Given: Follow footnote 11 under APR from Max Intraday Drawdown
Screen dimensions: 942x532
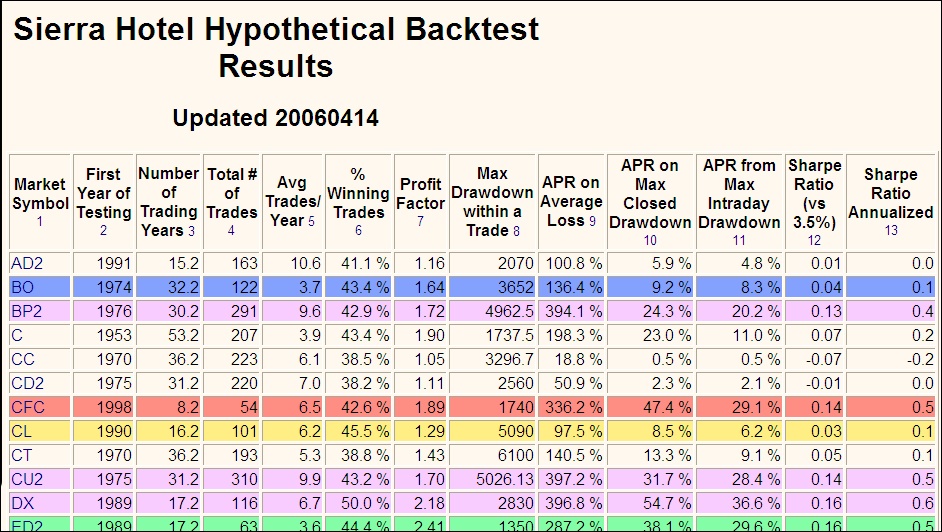Looking at the screenshot, I should [739, 241].
